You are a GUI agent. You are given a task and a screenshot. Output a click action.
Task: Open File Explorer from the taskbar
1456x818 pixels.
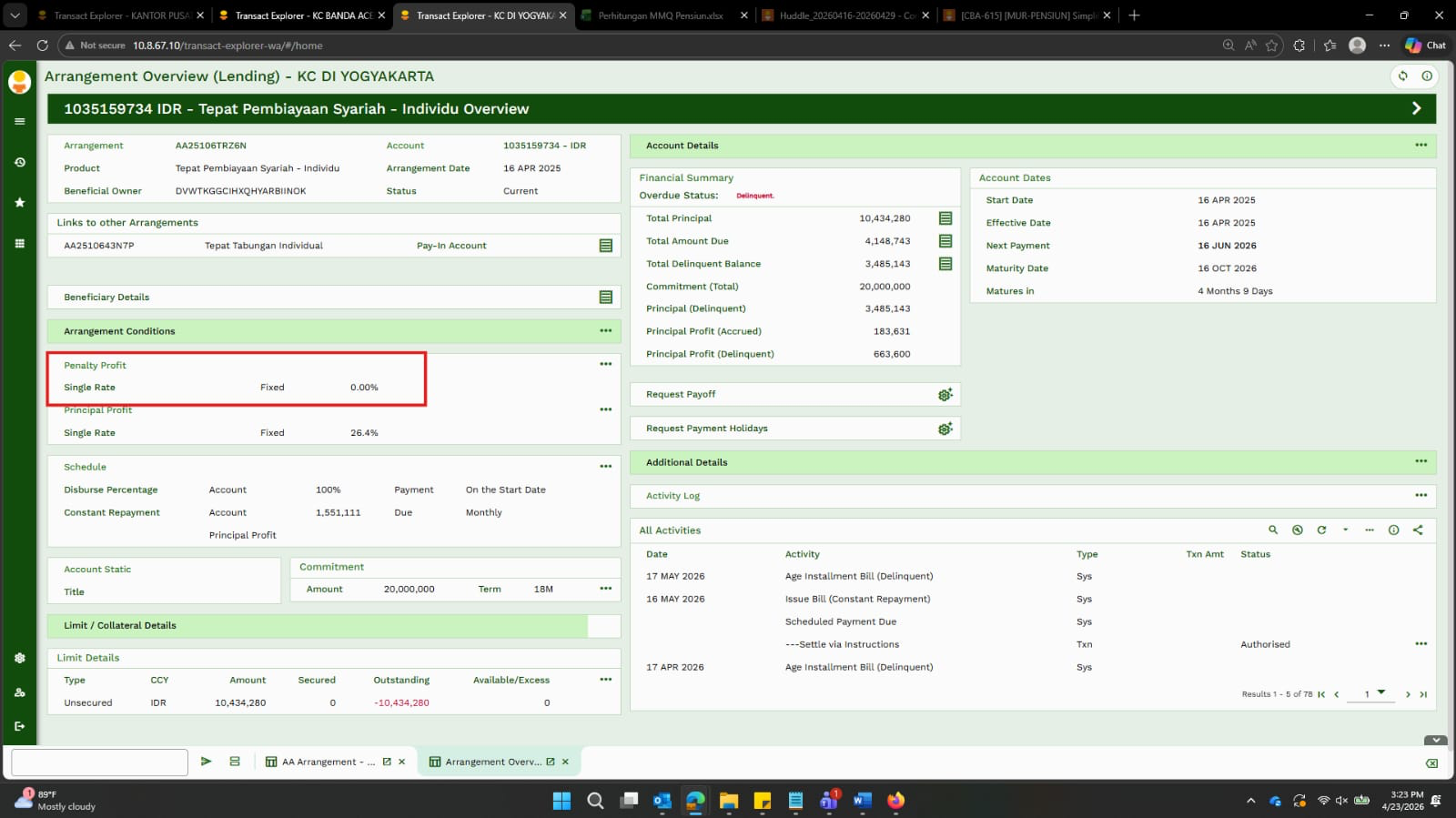pyautogui.click(x=728, y=801)
